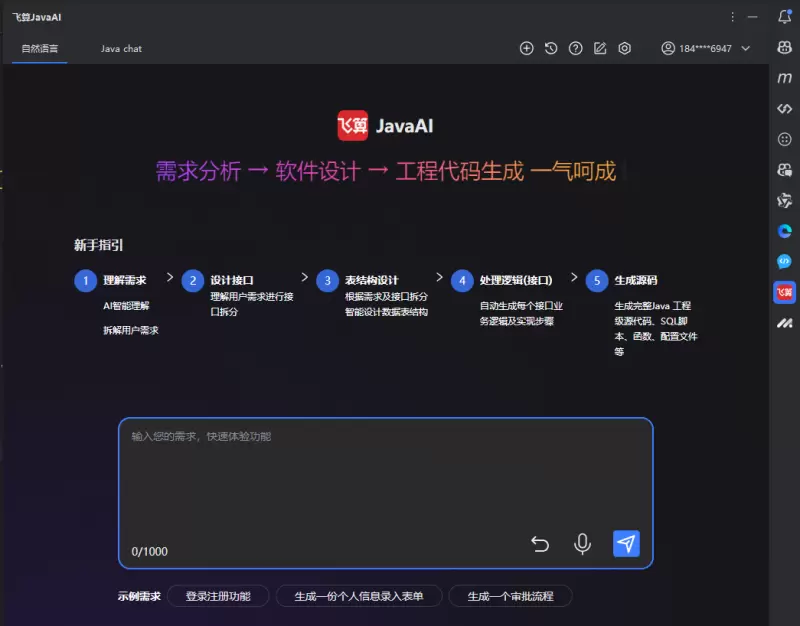
Task: Open the Edge browser icon in the right sidebar
Action: coord(784,231)
